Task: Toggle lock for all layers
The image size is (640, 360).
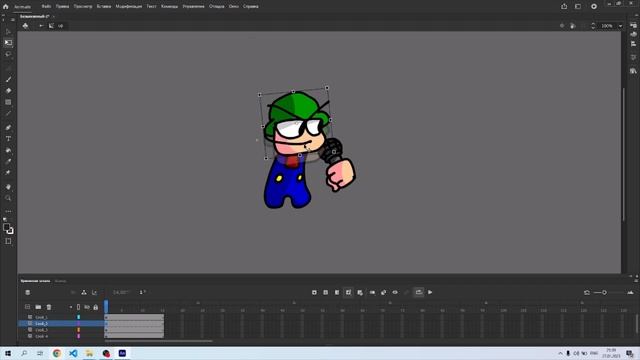Action: [96, 307]
